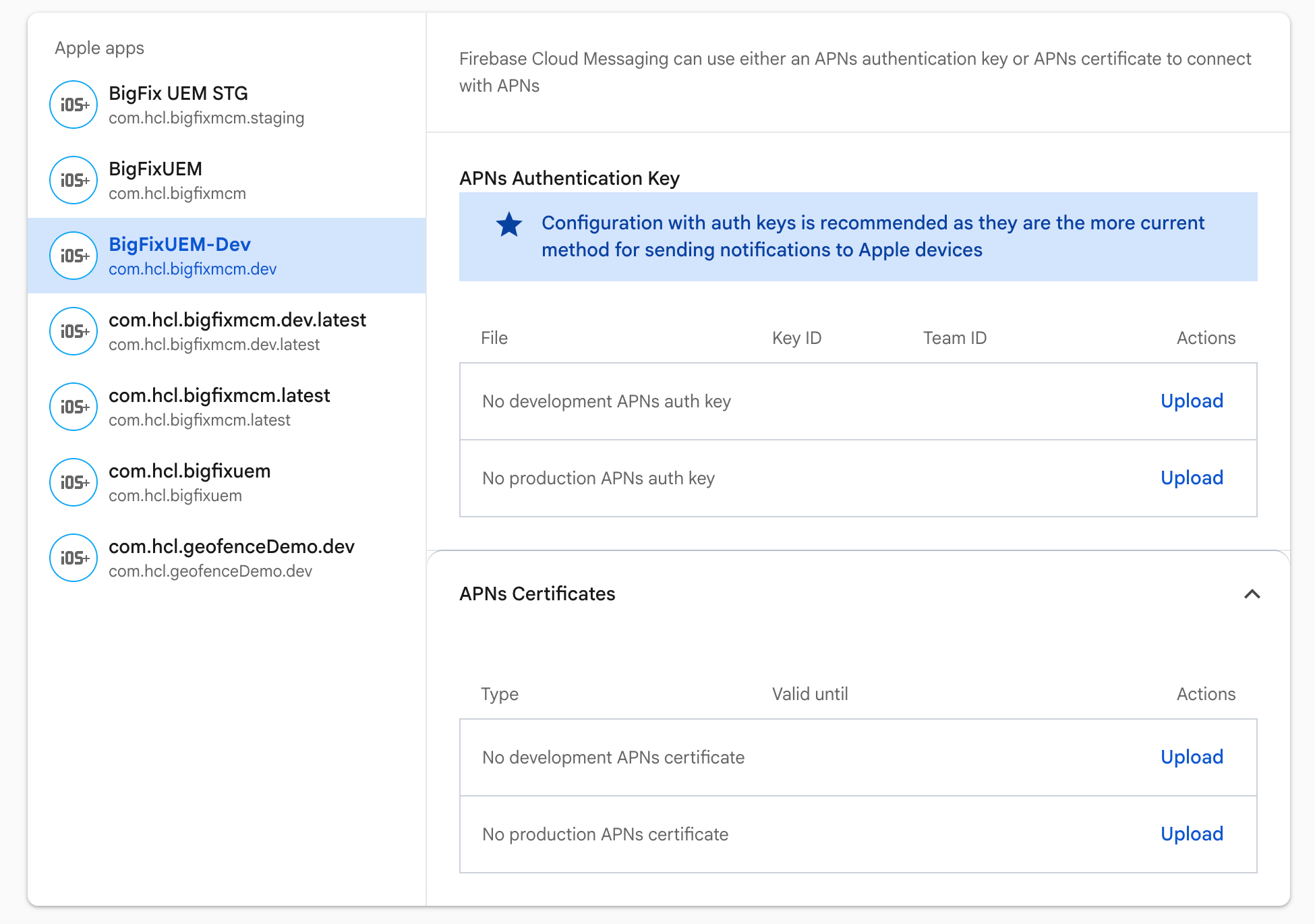Screen dimensions: 1315x924
Task: Upload development APNs certificate
Action: coord(1192,757)
